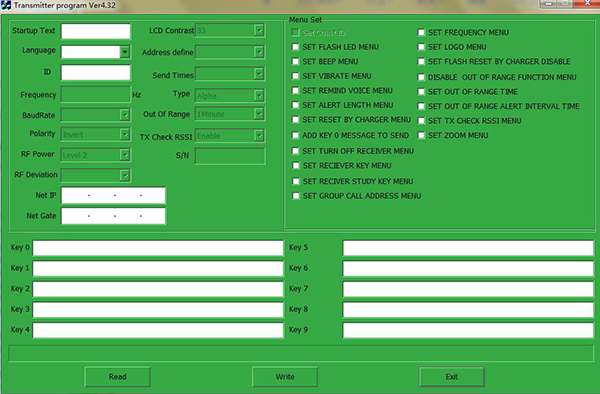Check SET VIBRATE MENU option
Image resolution: width=600 pixels, height=394 pixels.
[x=295, y=76]
